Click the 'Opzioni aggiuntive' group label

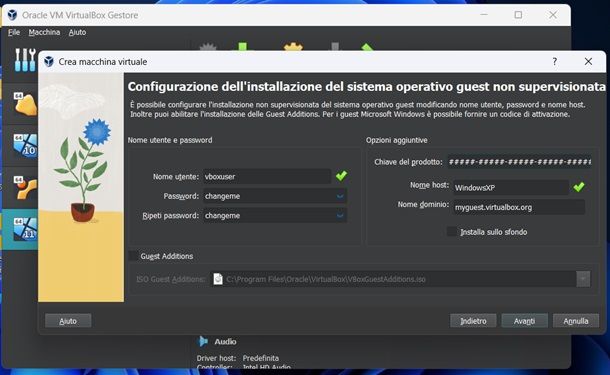(x=396, y=140)
